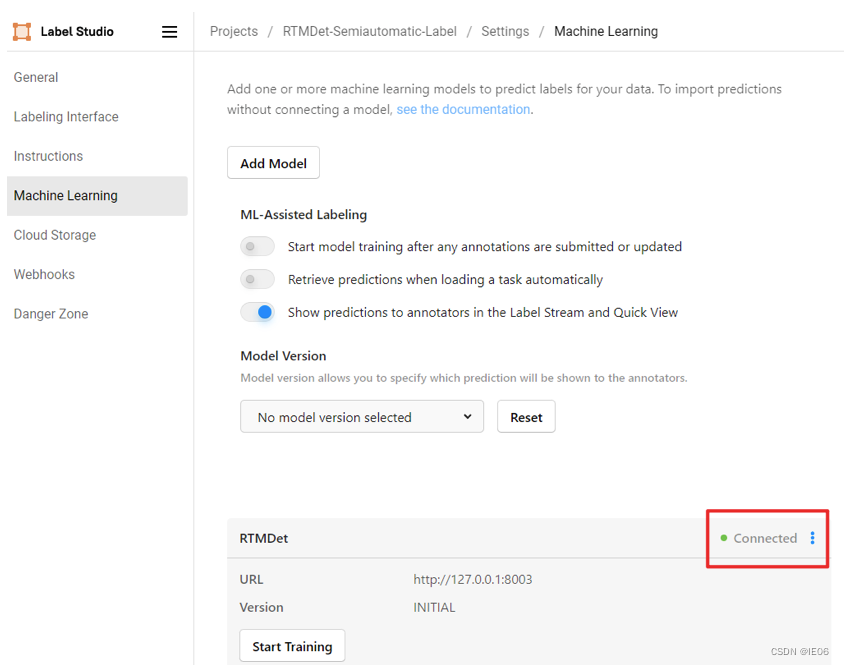Open the hamburger menu icon
844x665 pixels.
pos(170,32)
